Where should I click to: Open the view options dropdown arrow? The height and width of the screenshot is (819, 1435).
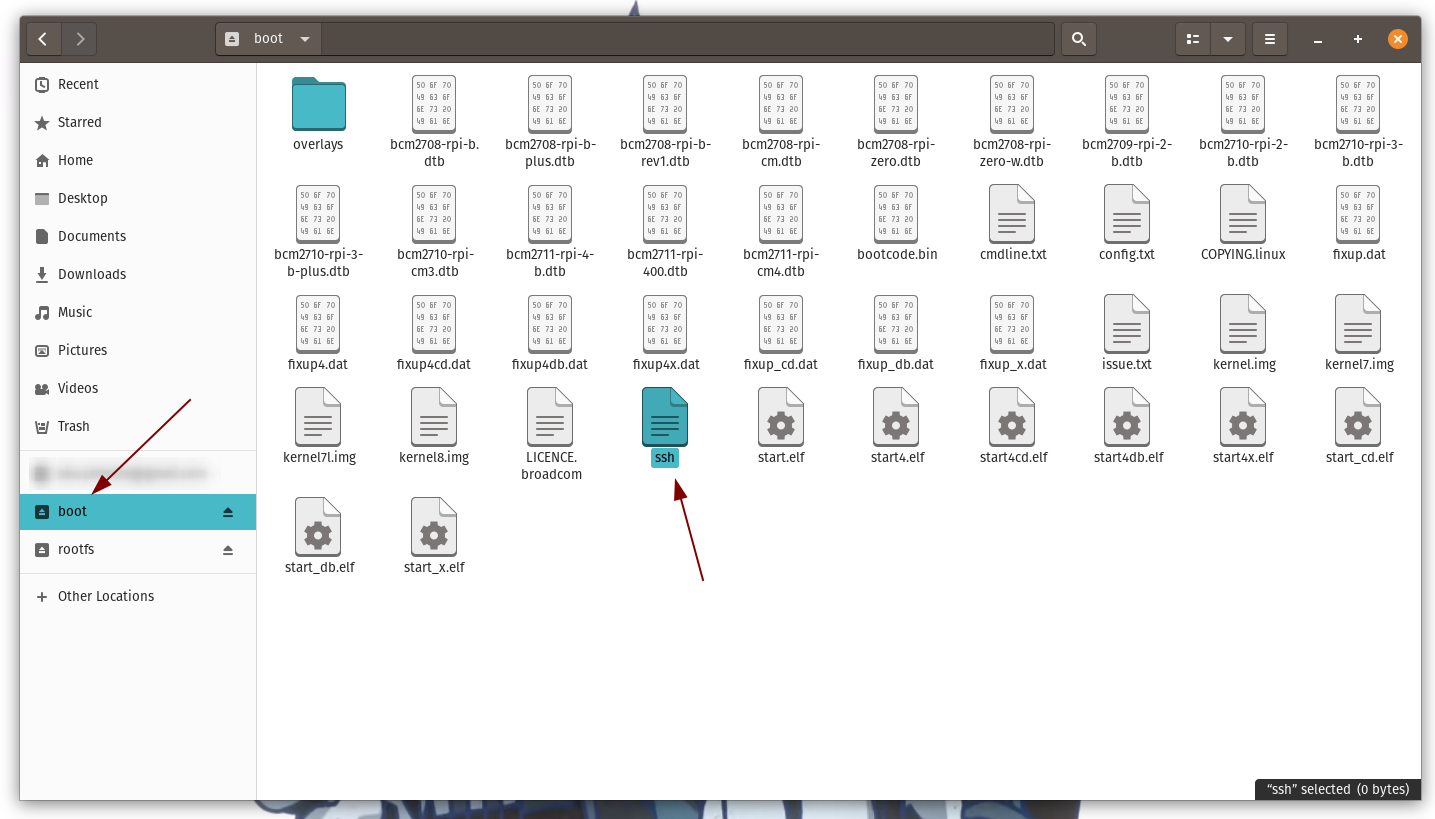[1227, 39]
